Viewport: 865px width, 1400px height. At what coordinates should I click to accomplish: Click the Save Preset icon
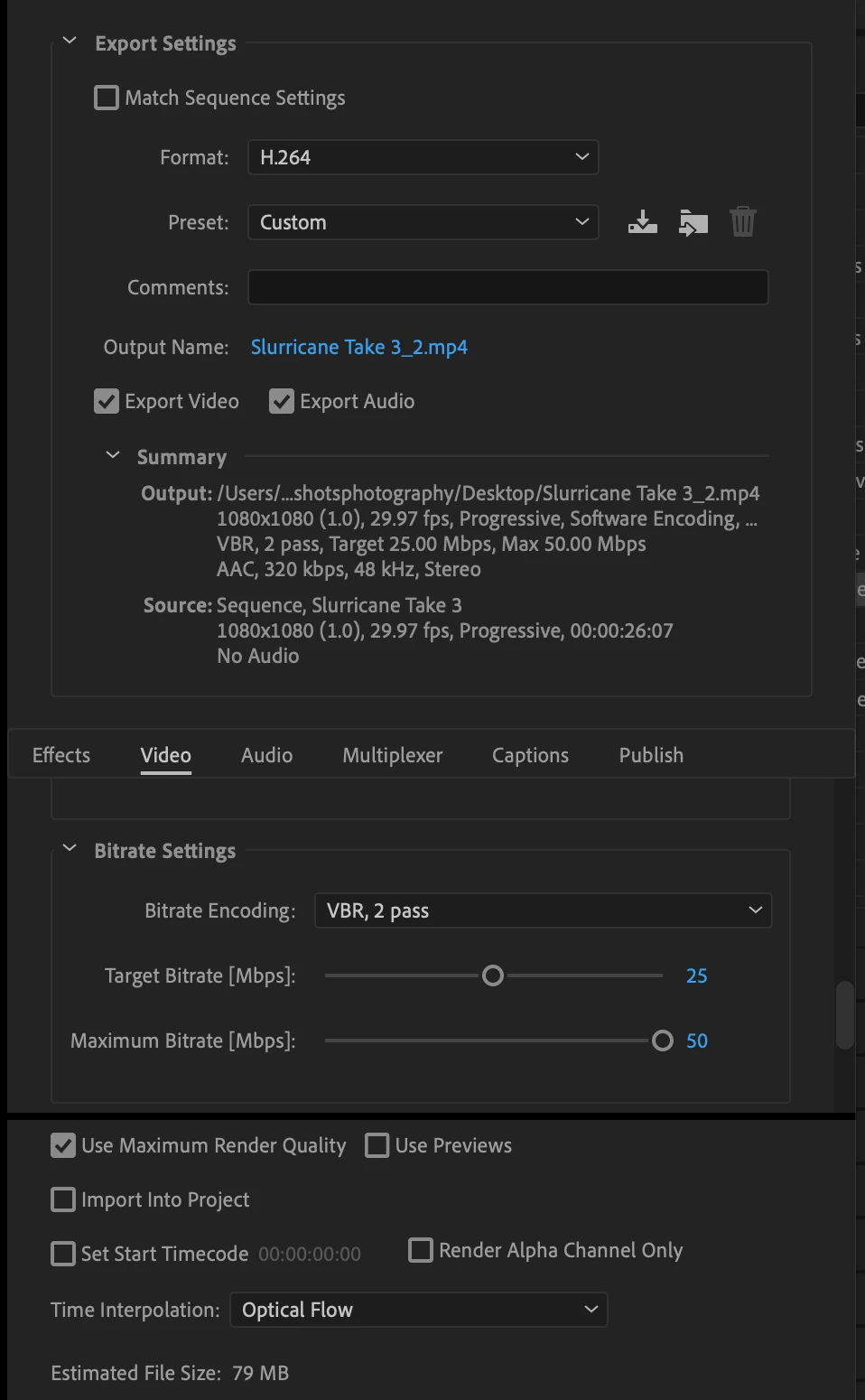(x=642, y=222)
